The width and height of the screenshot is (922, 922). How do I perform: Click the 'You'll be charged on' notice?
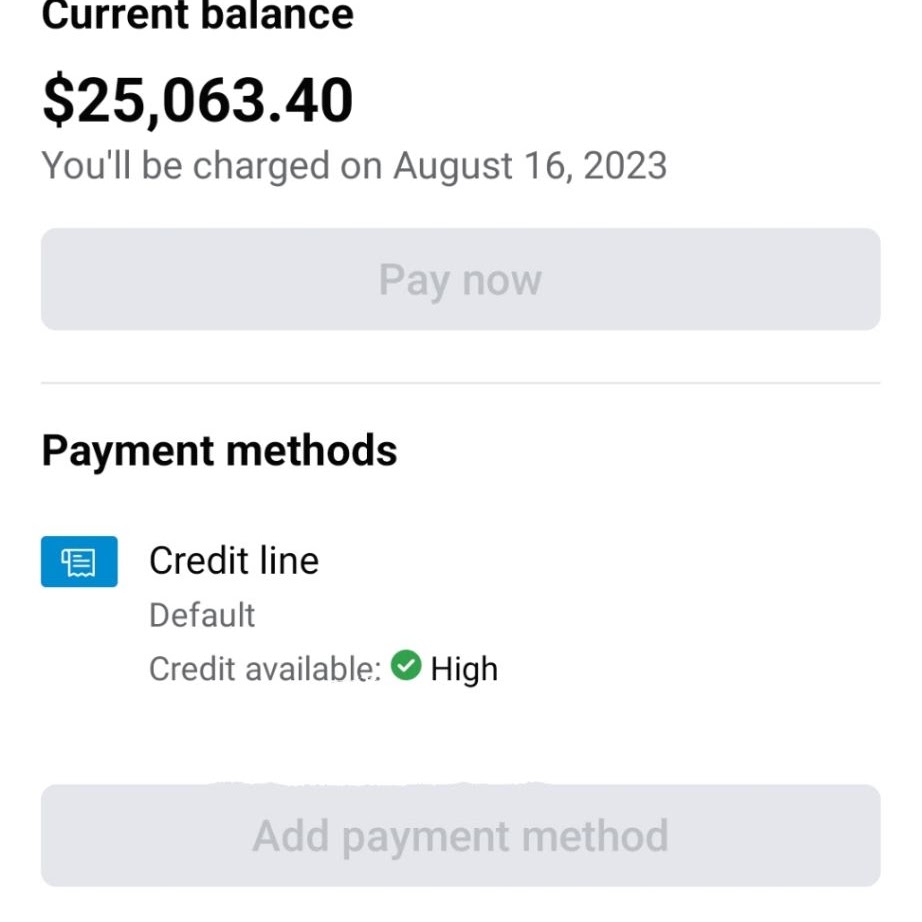(x=212, y=165)
